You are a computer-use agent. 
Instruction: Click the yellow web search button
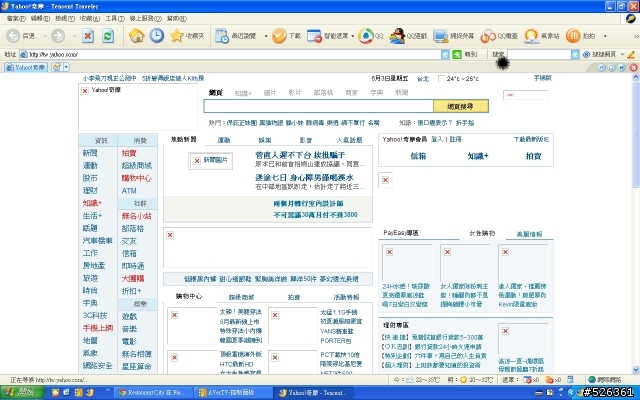tap(460, 106)
